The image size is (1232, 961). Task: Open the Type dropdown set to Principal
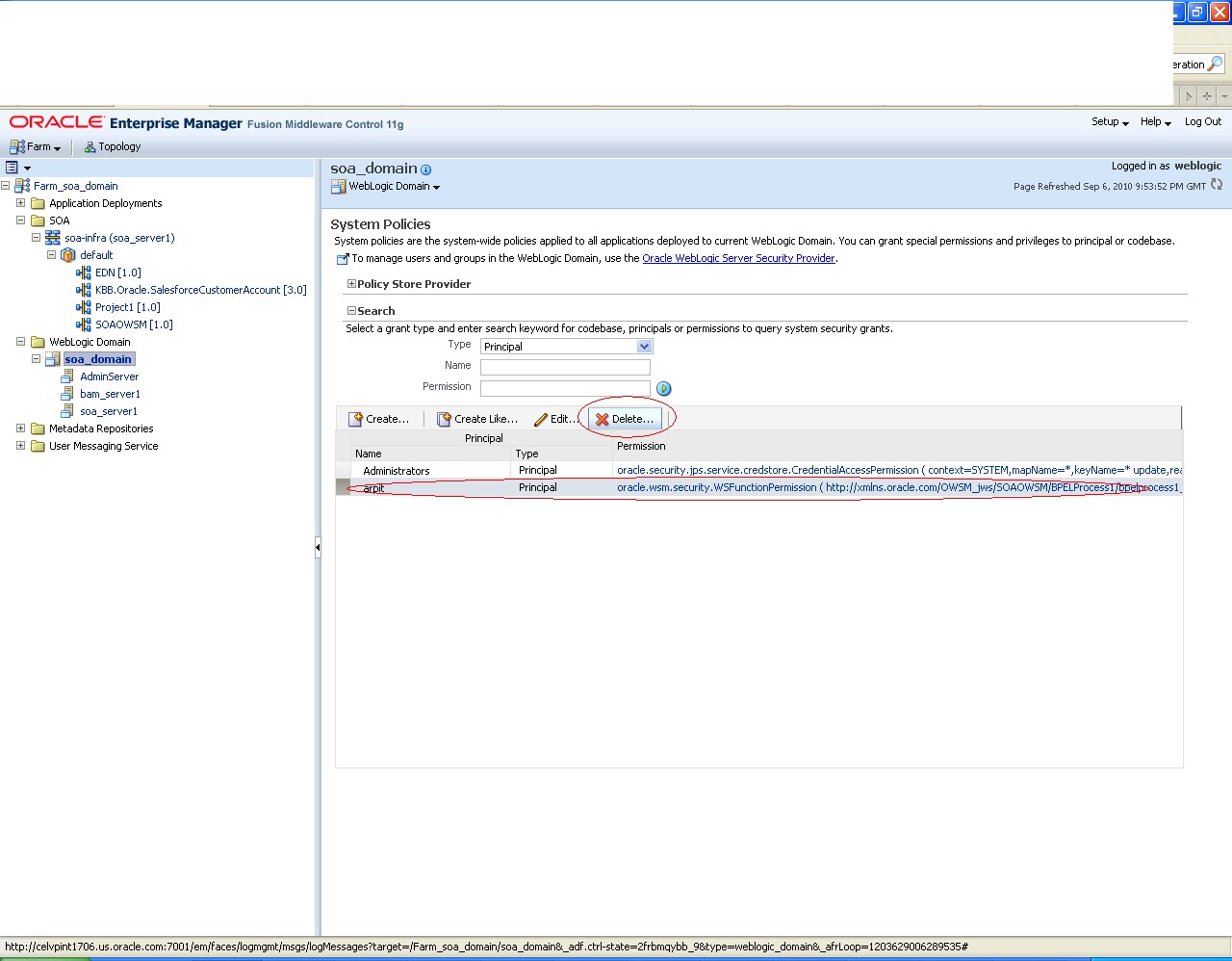click(x=567, y=347)
